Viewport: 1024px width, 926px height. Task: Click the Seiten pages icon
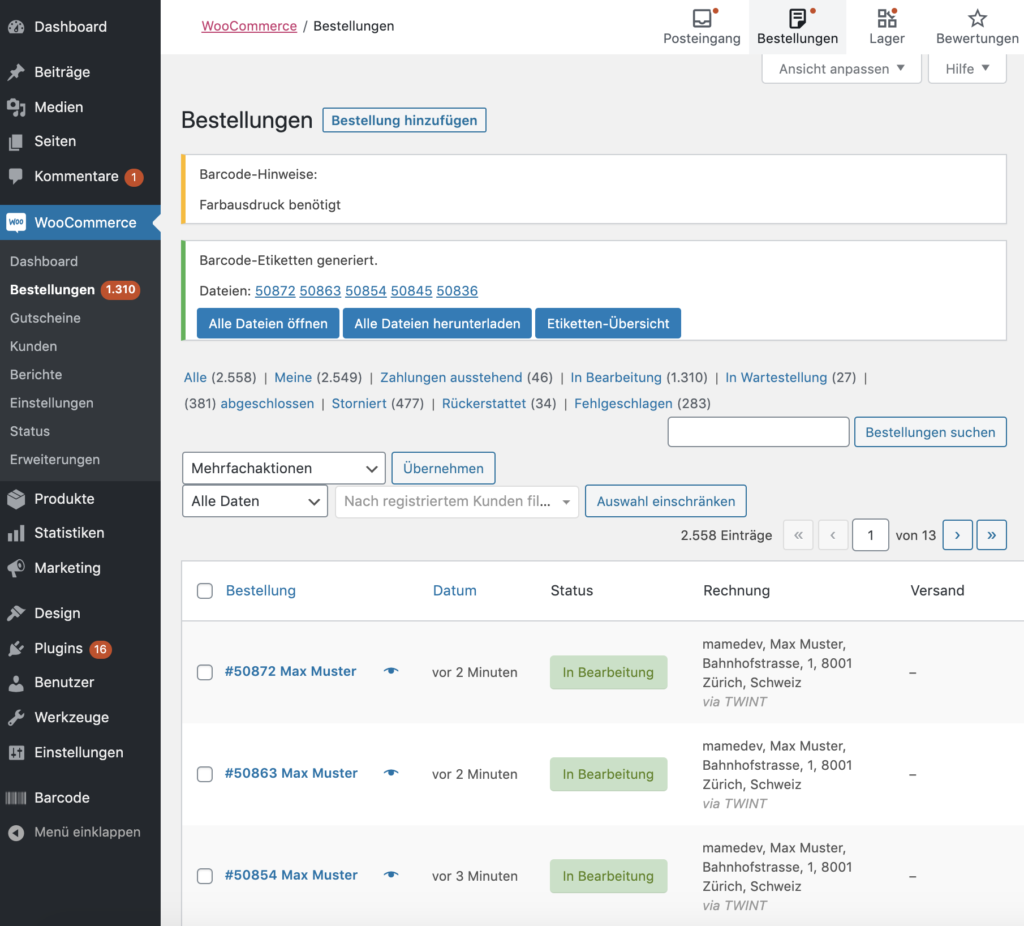(x=16, y=142)
